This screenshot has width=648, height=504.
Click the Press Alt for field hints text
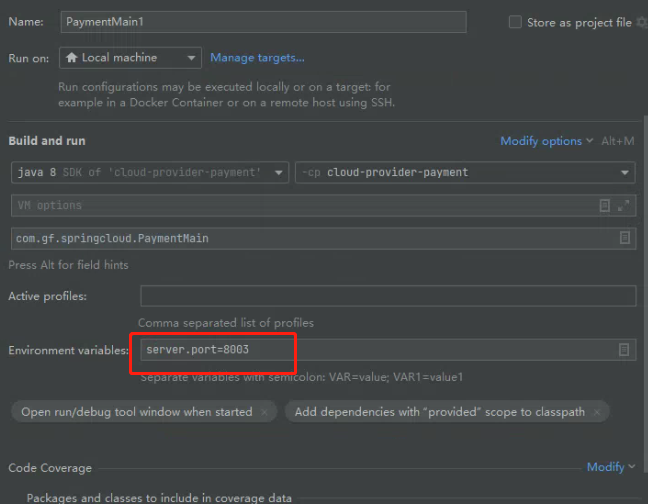tap(68, 265)
